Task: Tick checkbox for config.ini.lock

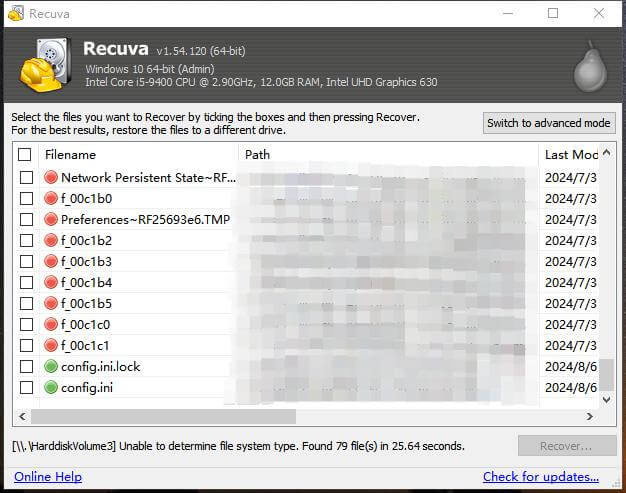Action: (26, 366)
